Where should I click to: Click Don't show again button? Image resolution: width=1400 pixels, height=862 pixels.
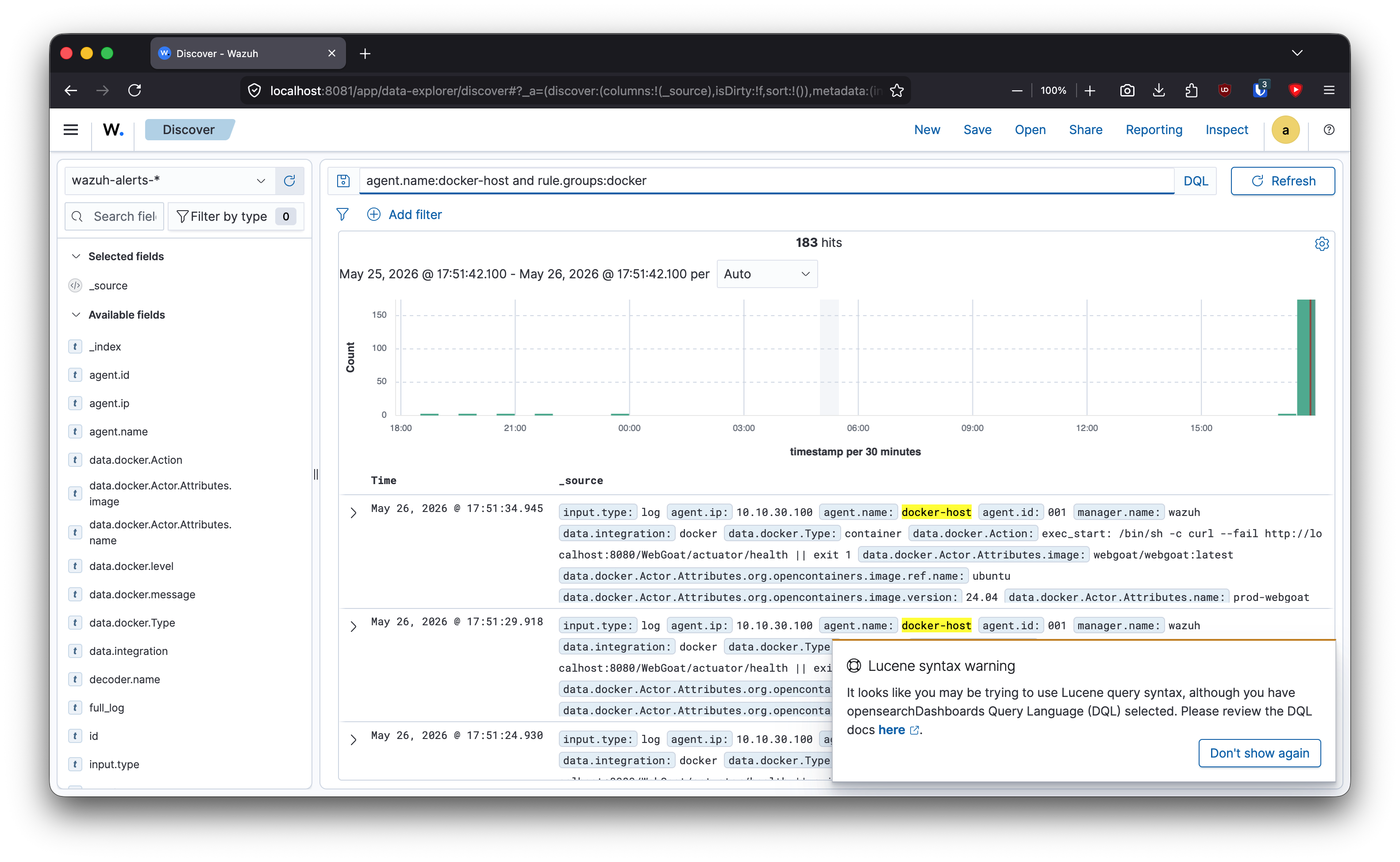(1259, 753)
